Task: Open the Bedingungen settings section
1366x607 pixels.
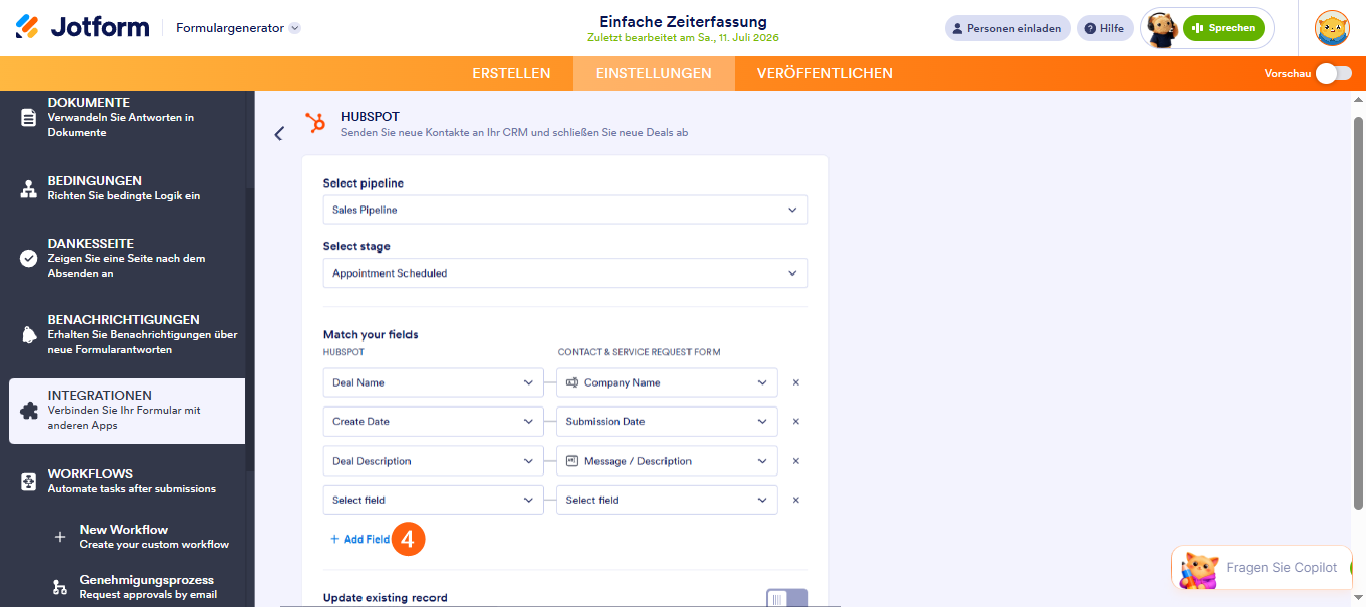Action: pos(127,188)
